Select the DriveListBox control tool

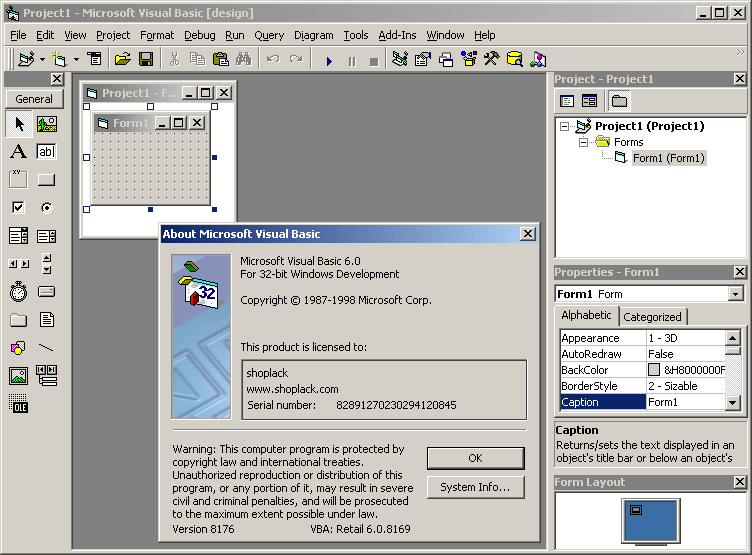click(47, 292)
